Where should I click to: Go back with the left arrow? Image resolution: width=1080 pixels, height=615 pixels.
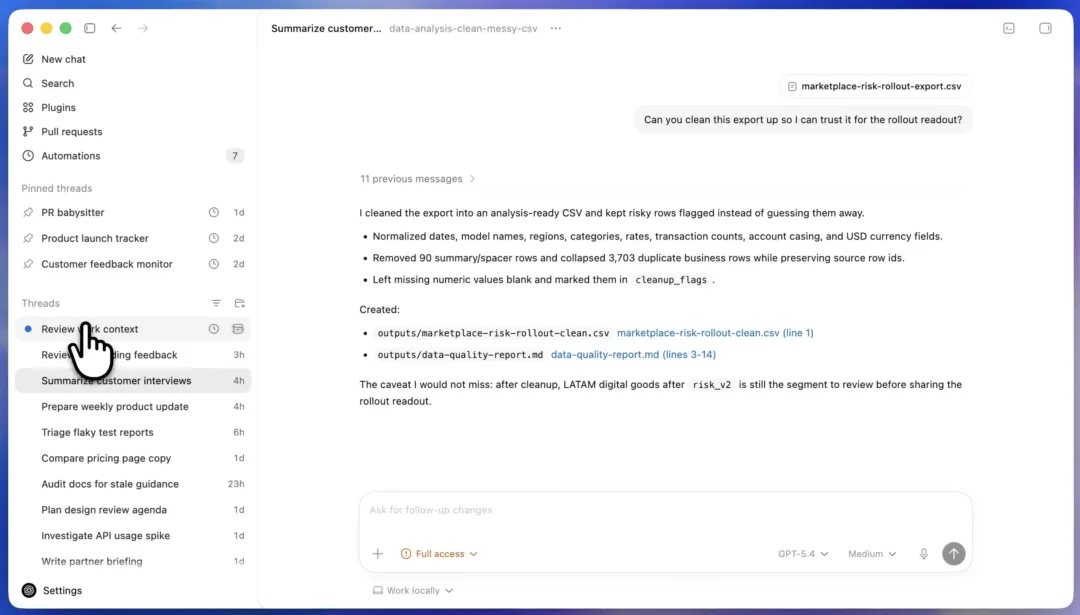coord(116,28)
